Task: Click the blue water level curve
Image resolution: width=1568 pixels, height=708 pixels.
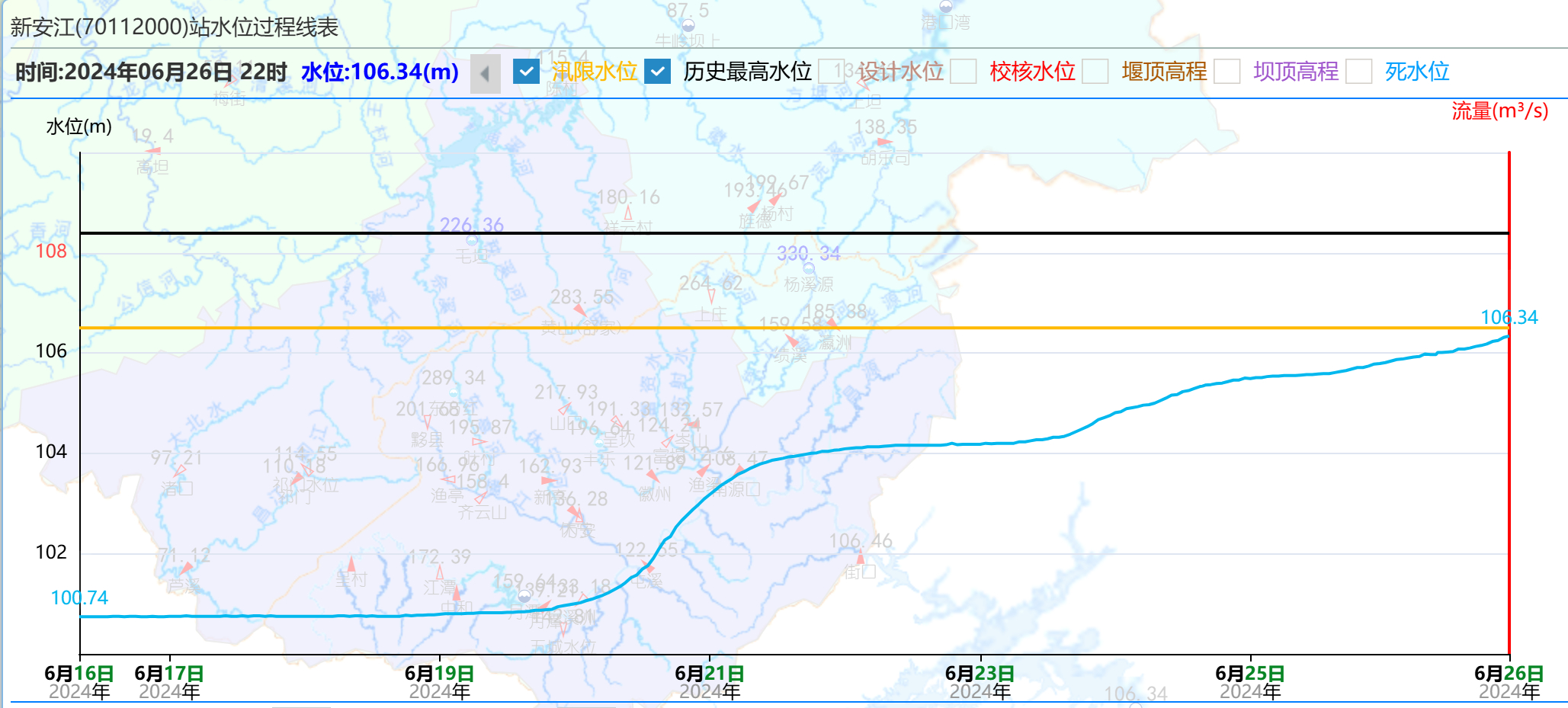Action: [794, 455]
